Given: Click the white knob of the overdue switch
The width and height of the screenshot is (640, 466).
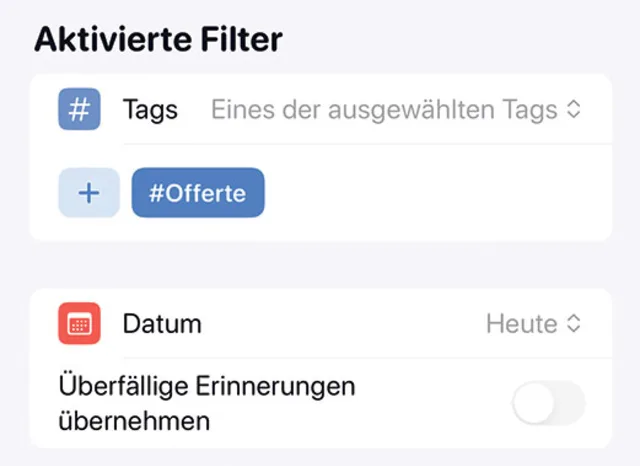Looking at the screenshot, I should tap(532, 403).
